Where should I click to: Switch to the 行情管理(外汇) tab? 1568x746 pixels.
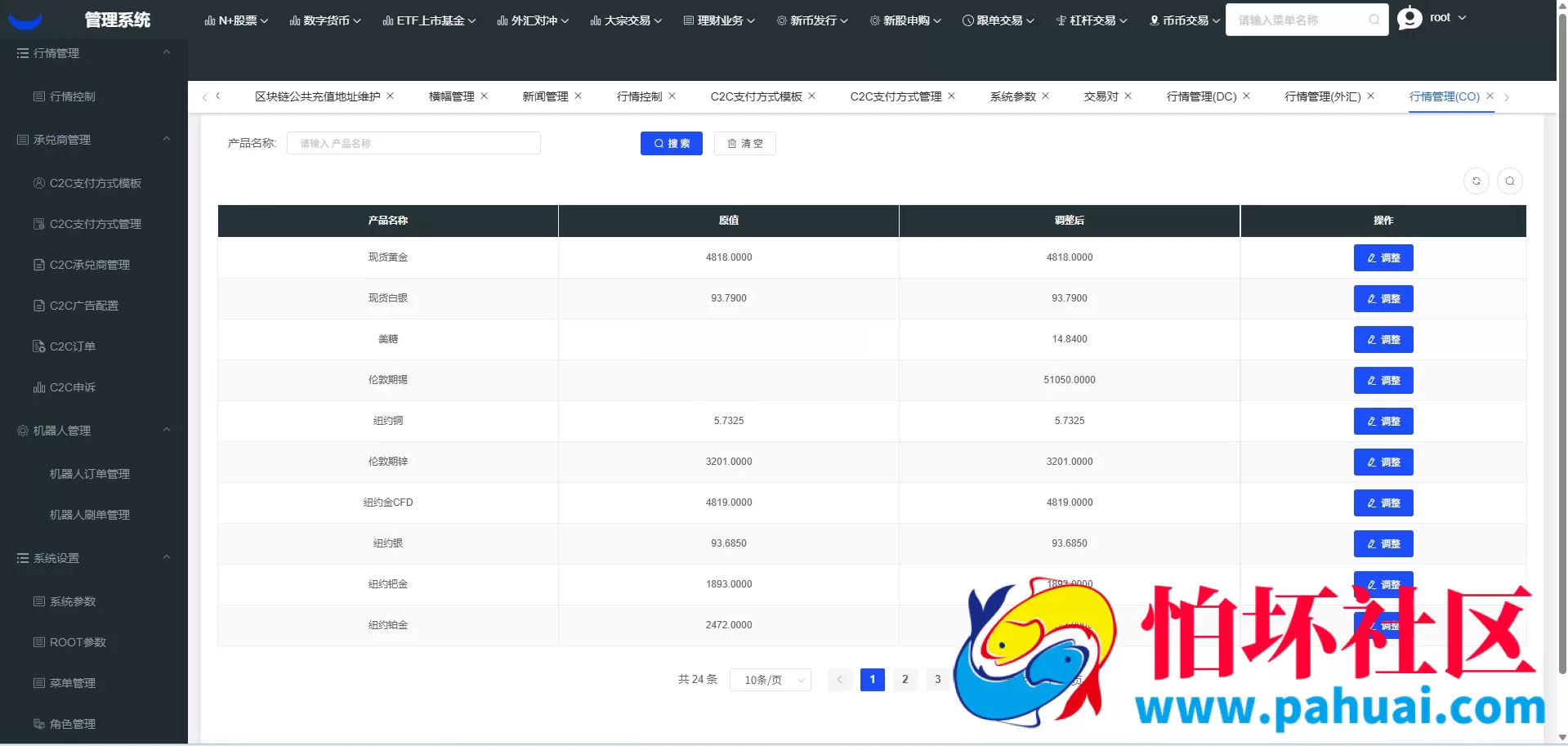[x=1322, y=96]
